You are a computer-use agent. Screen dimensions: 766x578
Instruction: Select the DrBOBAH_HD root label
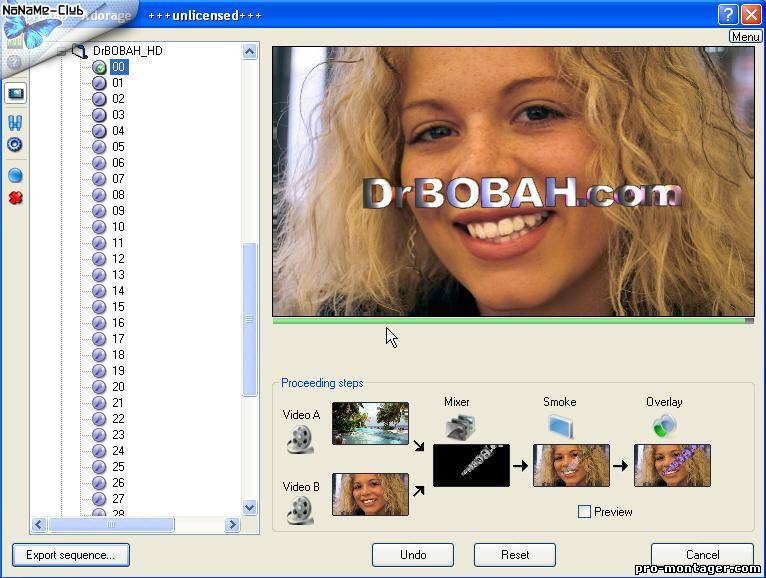pyautogui.click(x=128, y=51)
